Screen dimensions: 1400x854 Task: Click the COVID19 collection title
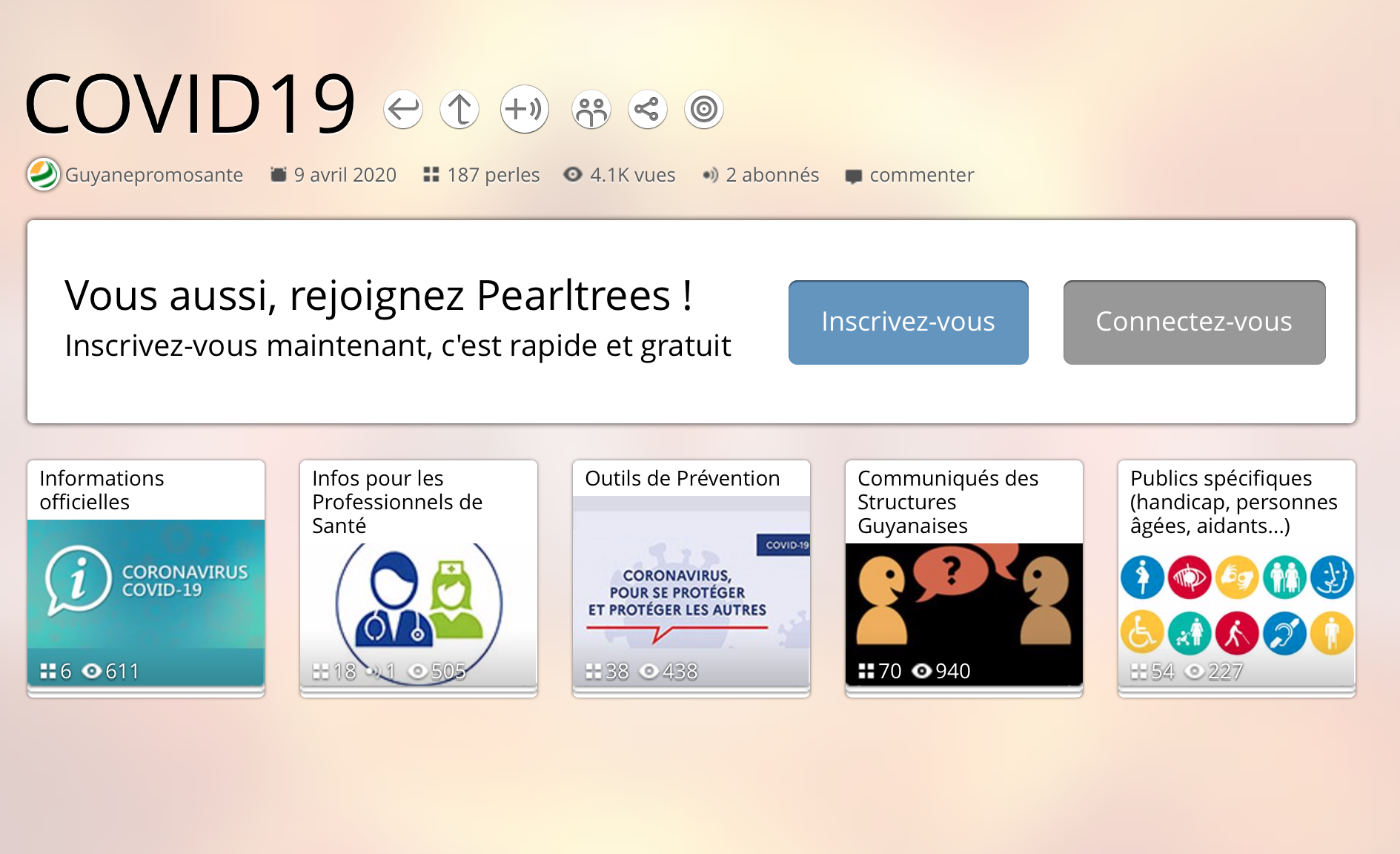click(x=190, y=104)
